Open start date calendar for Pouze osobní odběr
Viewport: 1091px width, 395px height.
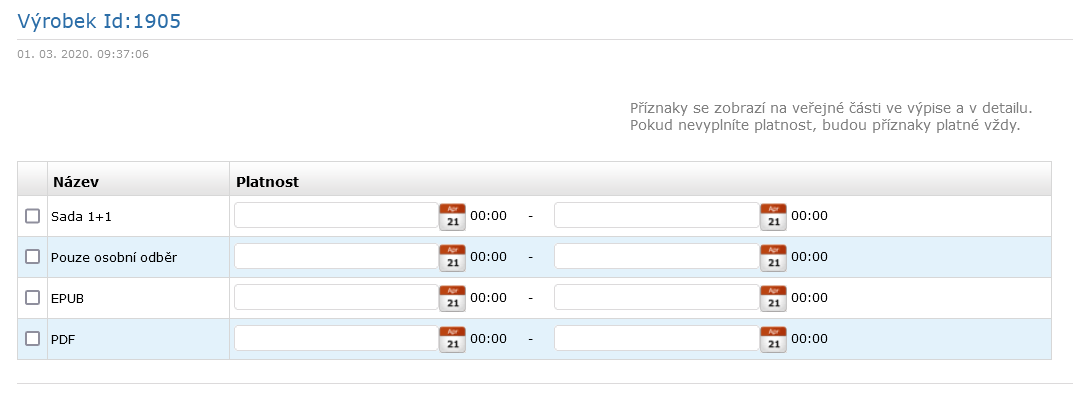[452, 257]
